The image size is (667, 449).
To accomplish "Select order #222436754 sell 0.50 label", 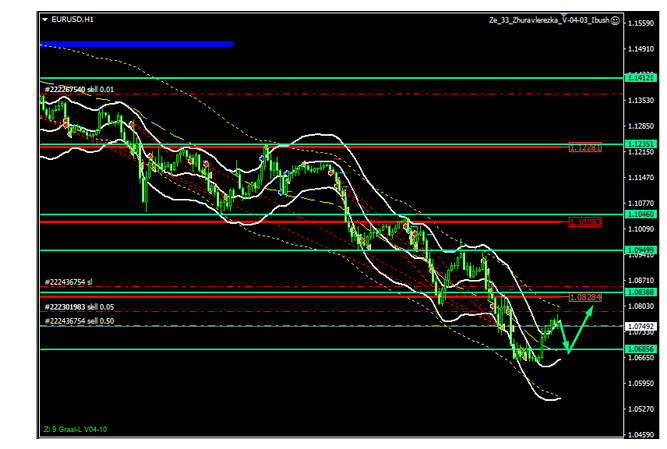I will point(80,320).
